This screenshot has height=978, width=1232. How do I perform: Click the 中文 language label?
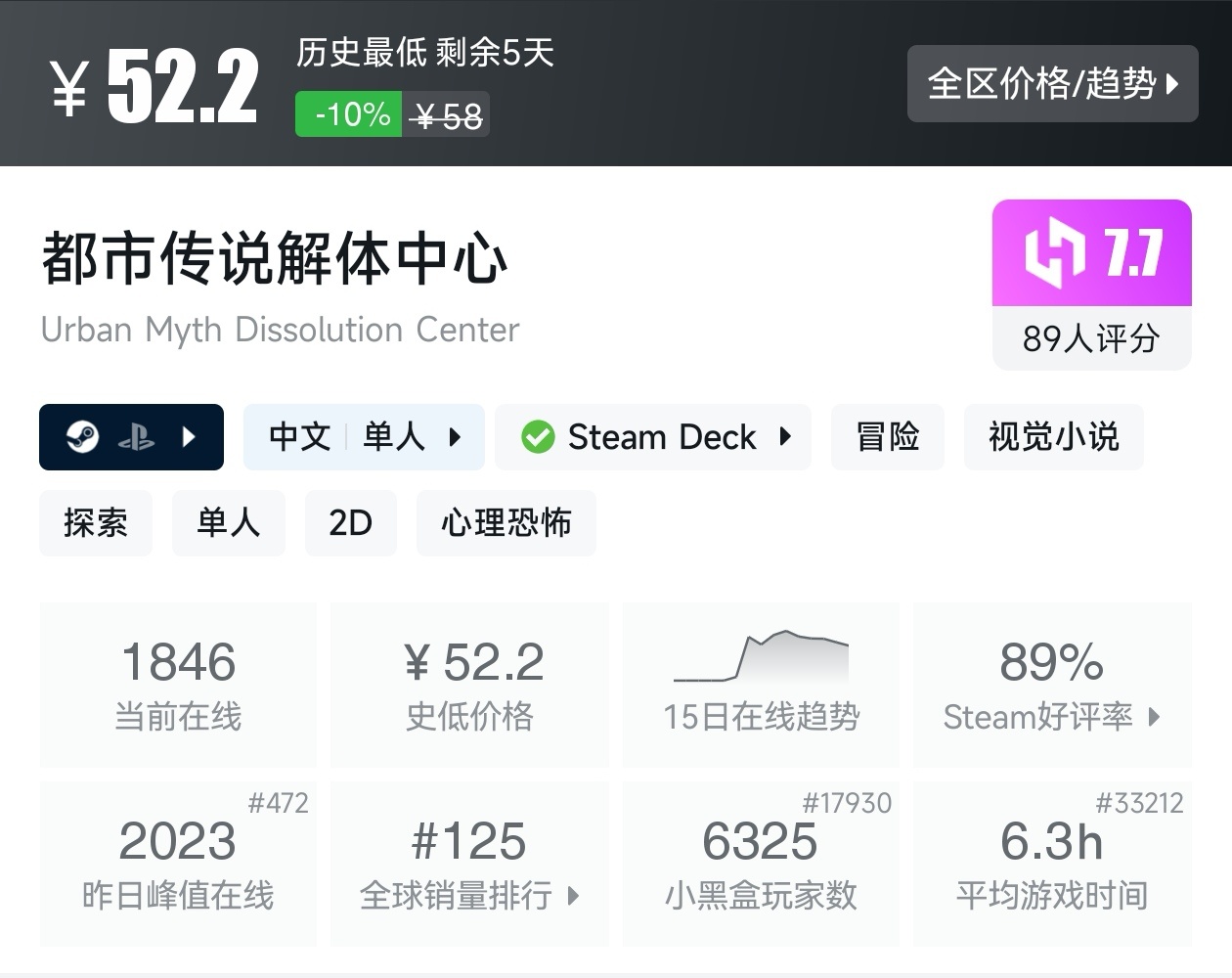(x=300, y=437)
